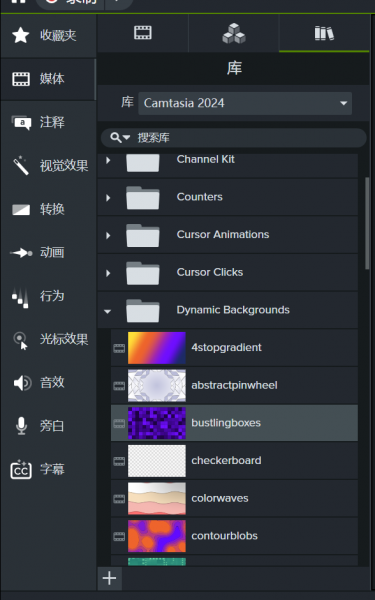
Task: Switch to the Media Bin filmstrip tab
Action: tap(143, 33)
